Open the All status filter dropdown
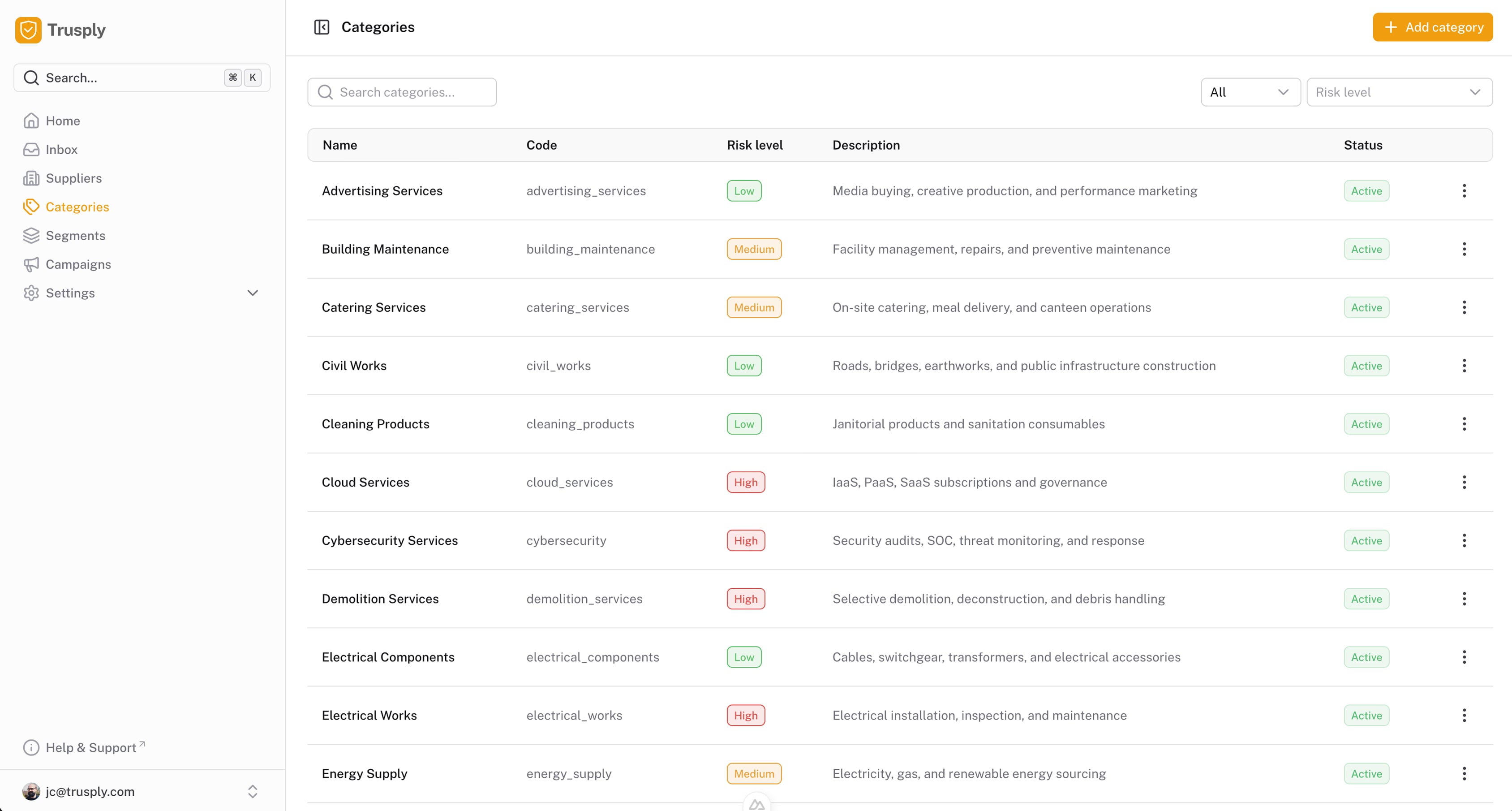 tap(1250, 92)
